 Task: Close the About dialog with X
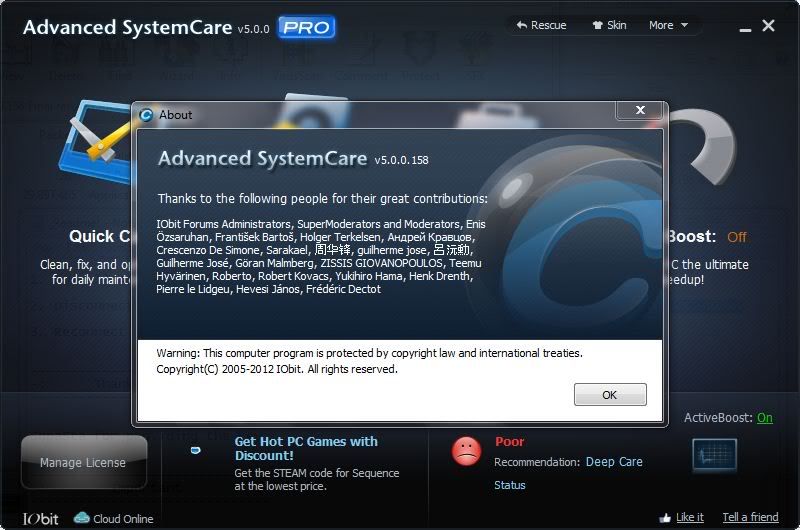point(640,110)
